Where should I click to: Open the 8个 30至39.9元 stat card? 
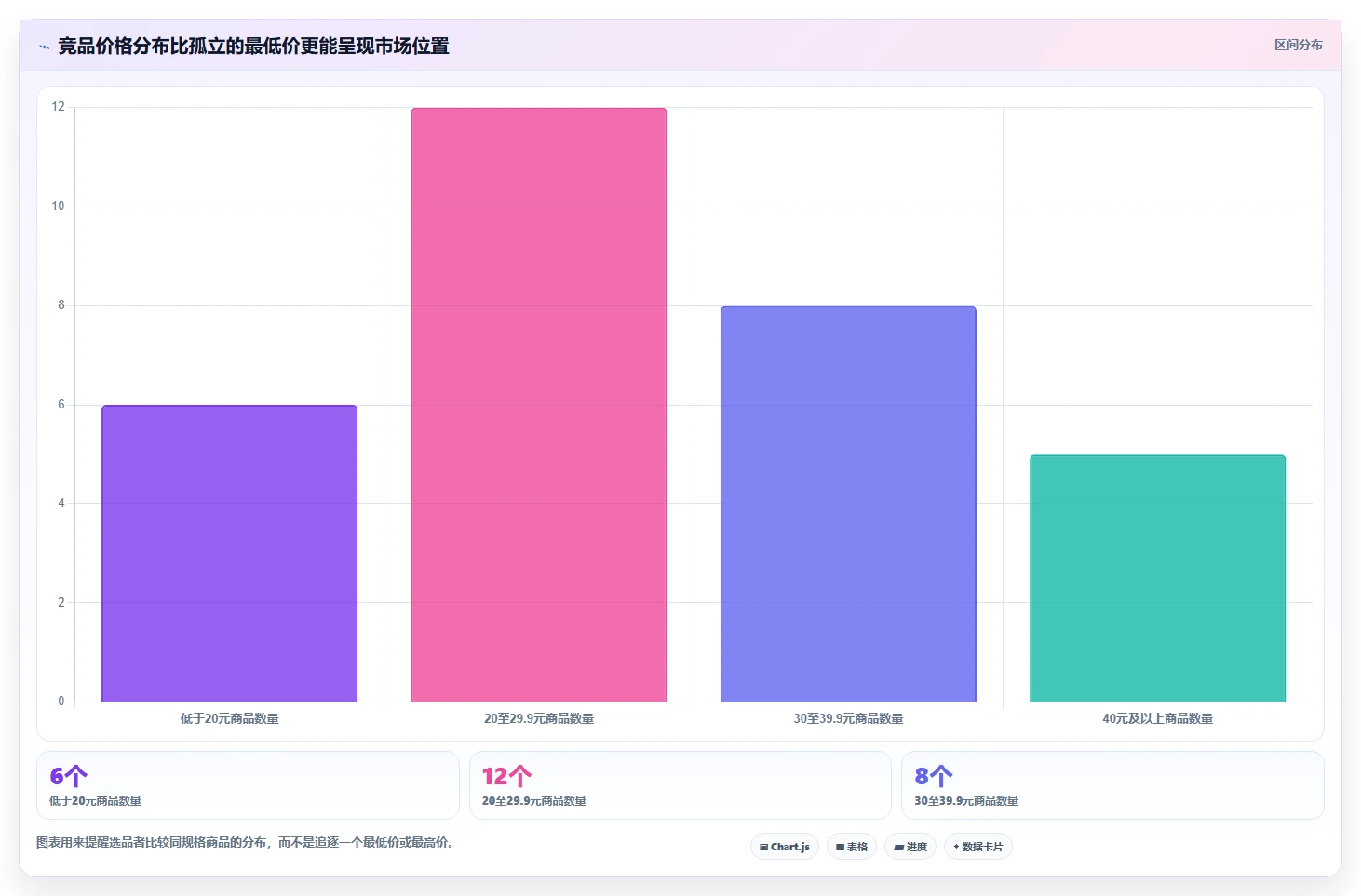tap(1112, 785)
